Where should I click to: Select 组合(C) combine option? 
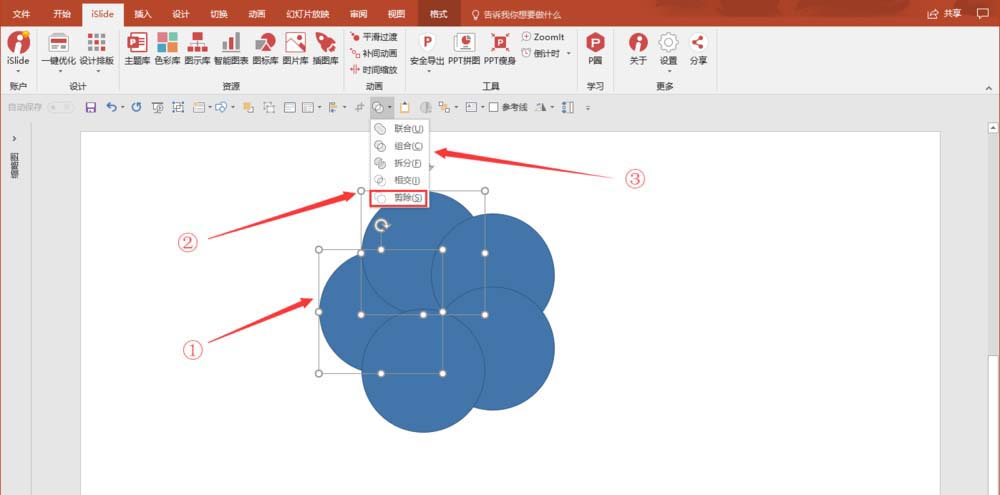pyautogui.click(x=400, y=146)
